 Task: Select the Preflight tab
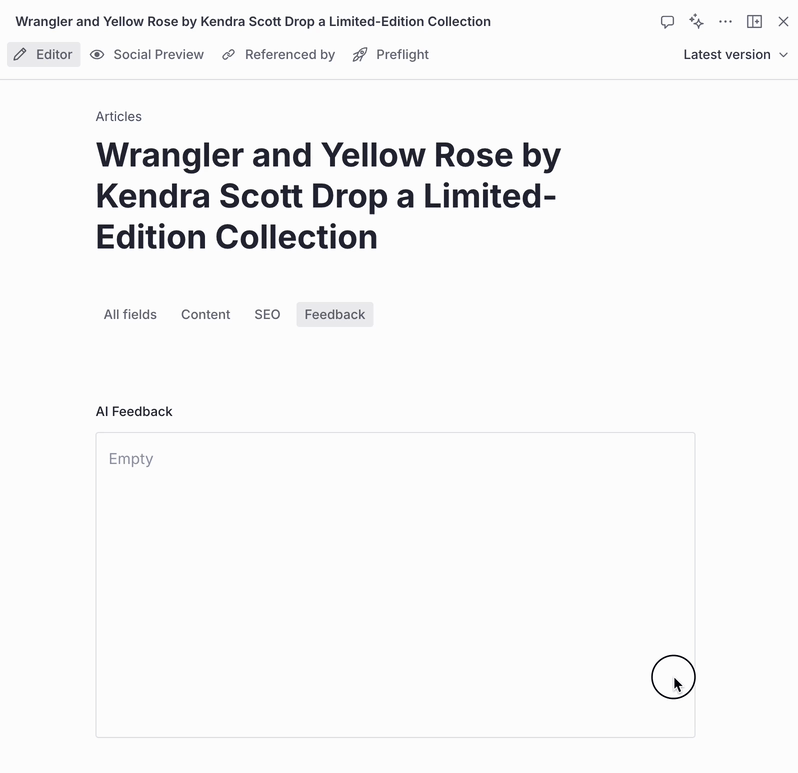tap(391, 54)
